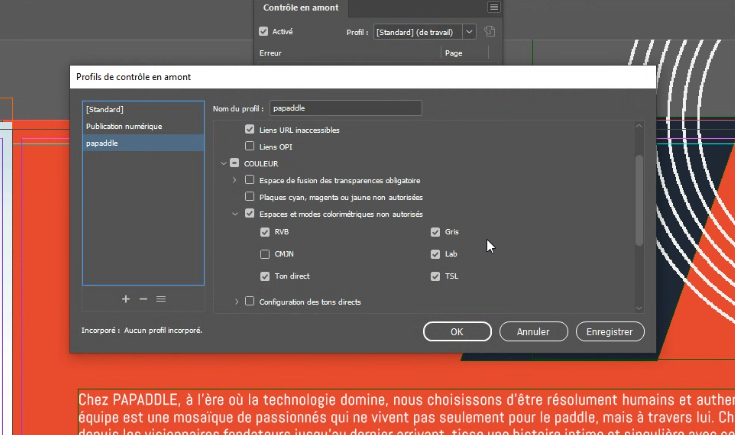
Task: Uncheck the Lab color mode checkbox
Action: click(x=435, y=254)
